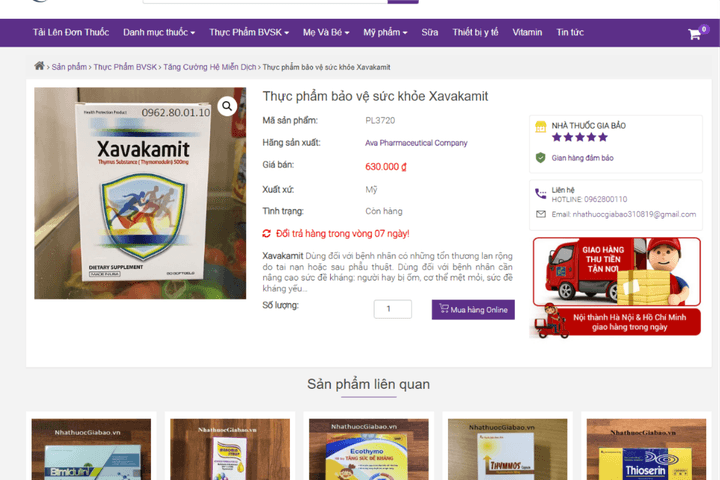Expand Danh mục thuốc dropdown menu
The image size is (720, 480).
pyautogui.click(x=159, y=33)
